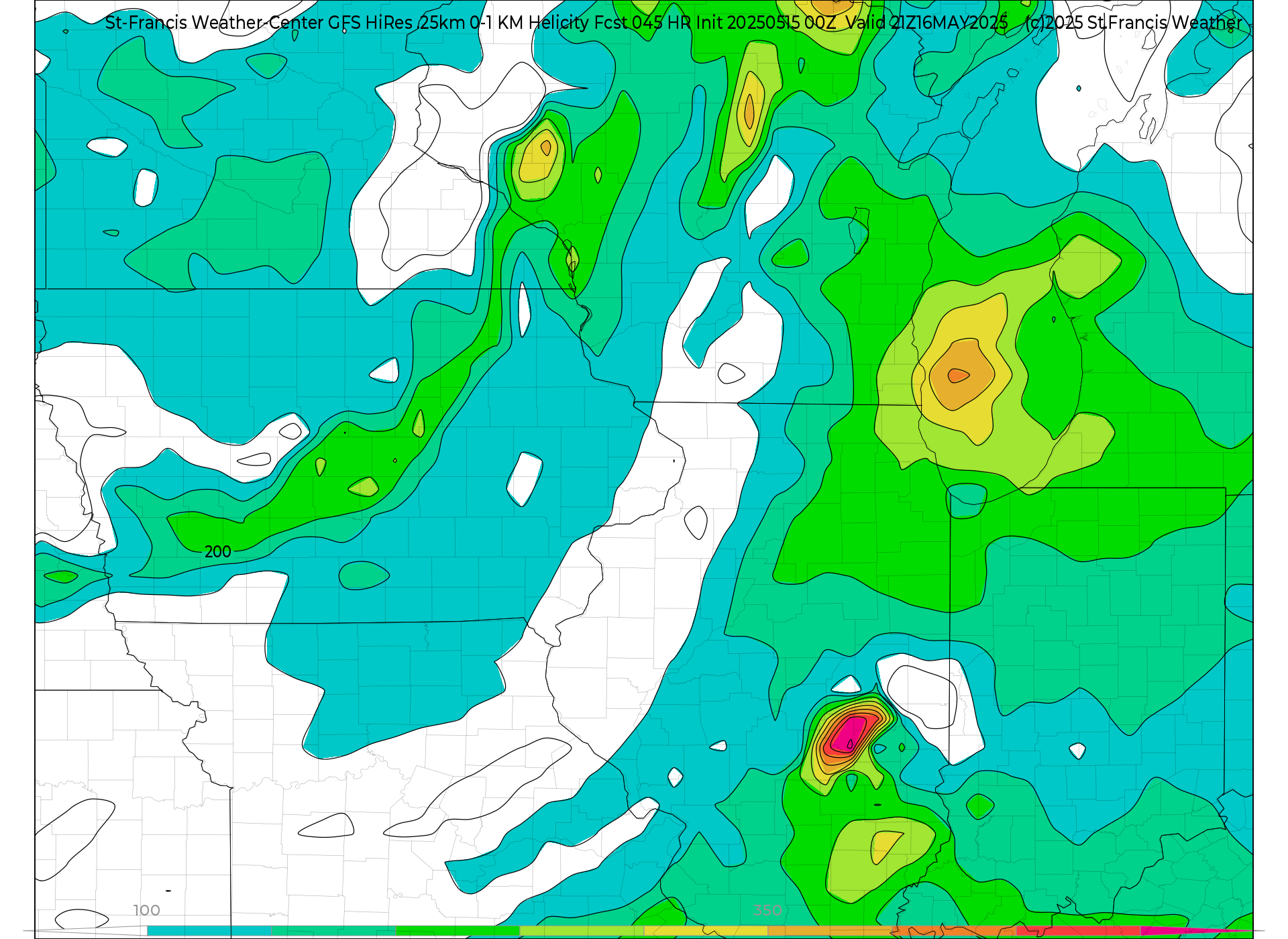Click the 'Valid 21Z16MAY2025' text in the title
This screenshot has width=1288, height=939.
(x=926, y=23)
